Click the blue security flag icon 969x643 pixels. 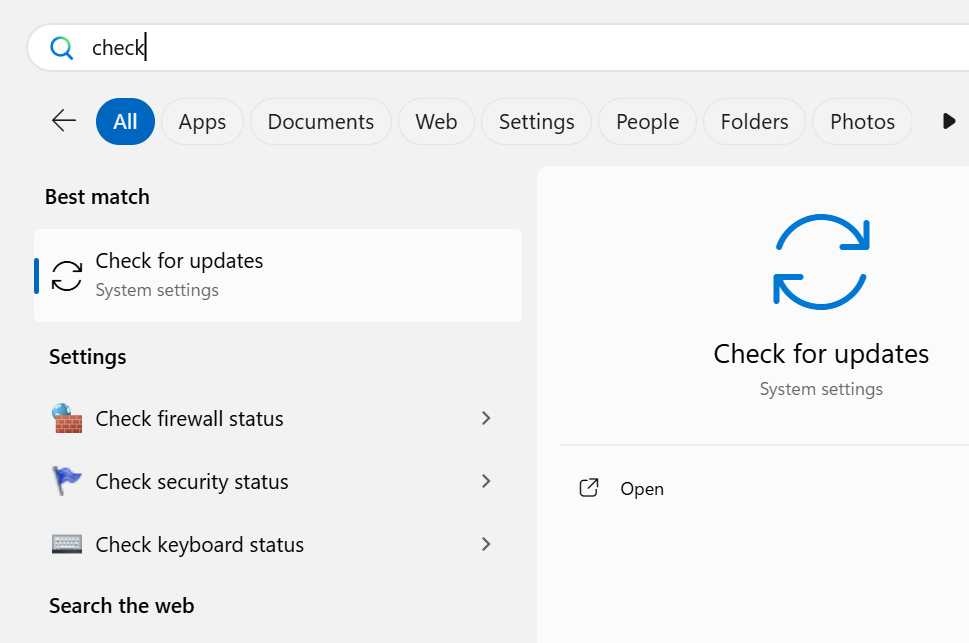point(67,481)
